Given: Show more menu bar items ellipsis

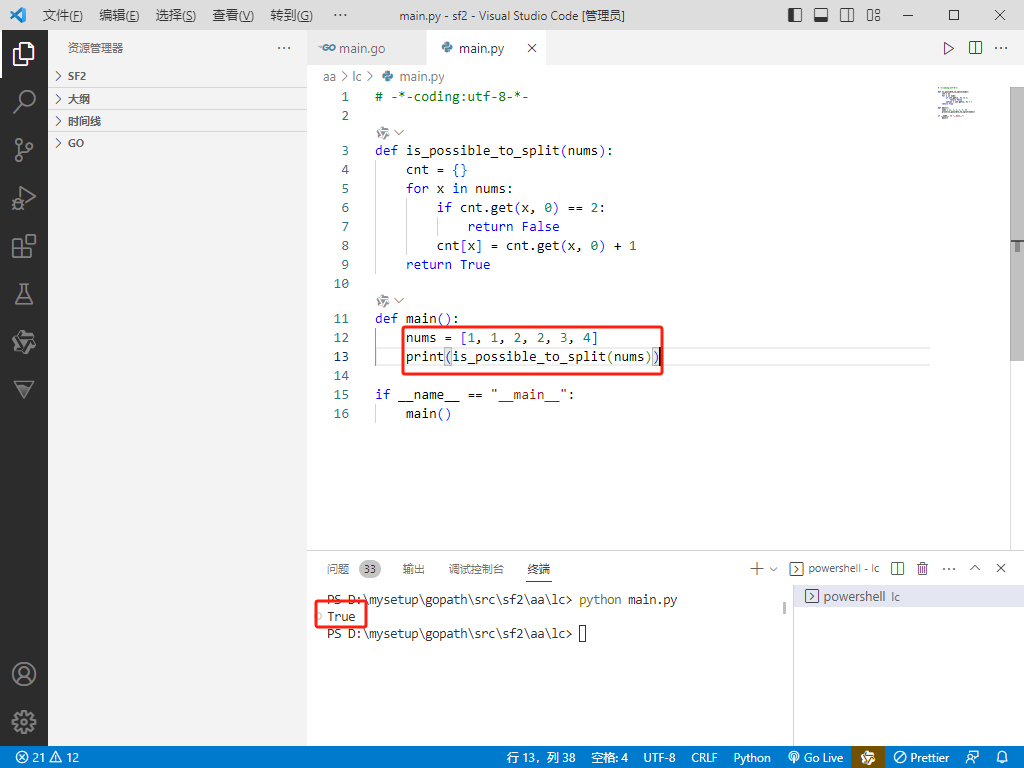Looking at the screenshot, I should tap(340, 15).
